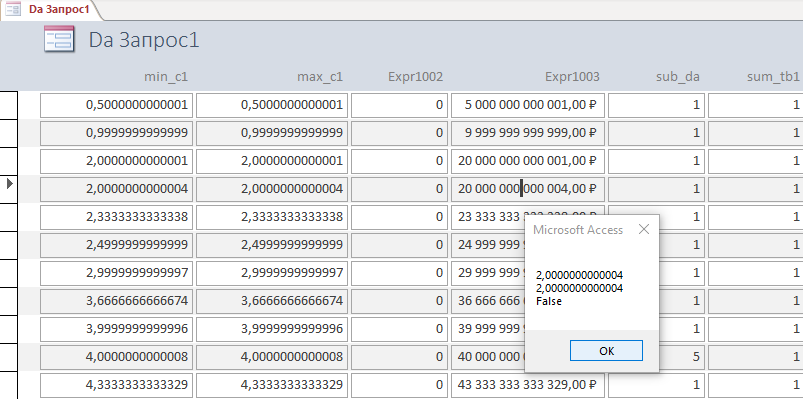Click record selector for row 0,5000000000001
The width and height of the screenshot is (803, 399).
point(9,105)
